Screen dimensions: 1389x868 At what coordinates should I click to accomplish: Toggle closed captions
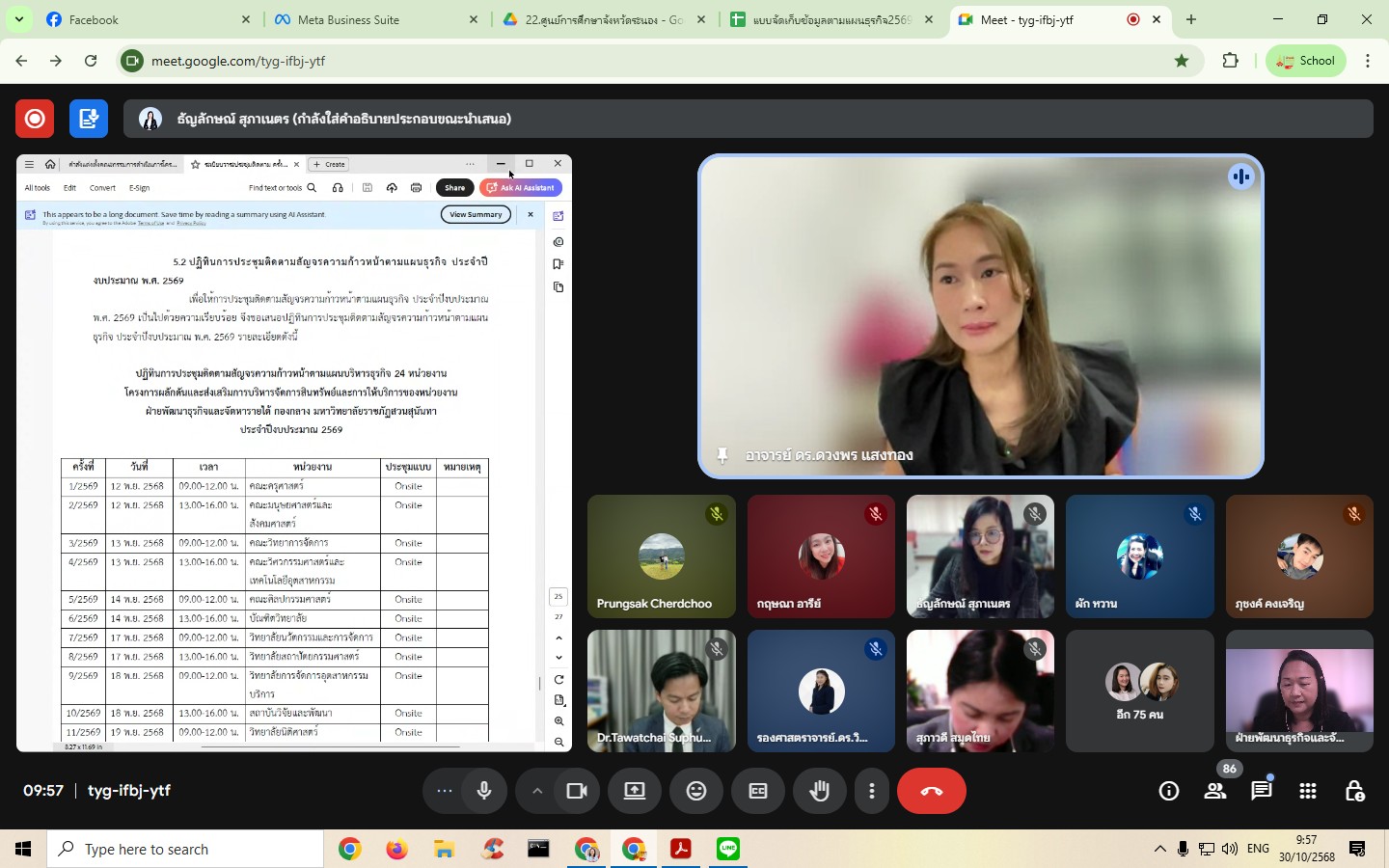click(x=758, y=791)
